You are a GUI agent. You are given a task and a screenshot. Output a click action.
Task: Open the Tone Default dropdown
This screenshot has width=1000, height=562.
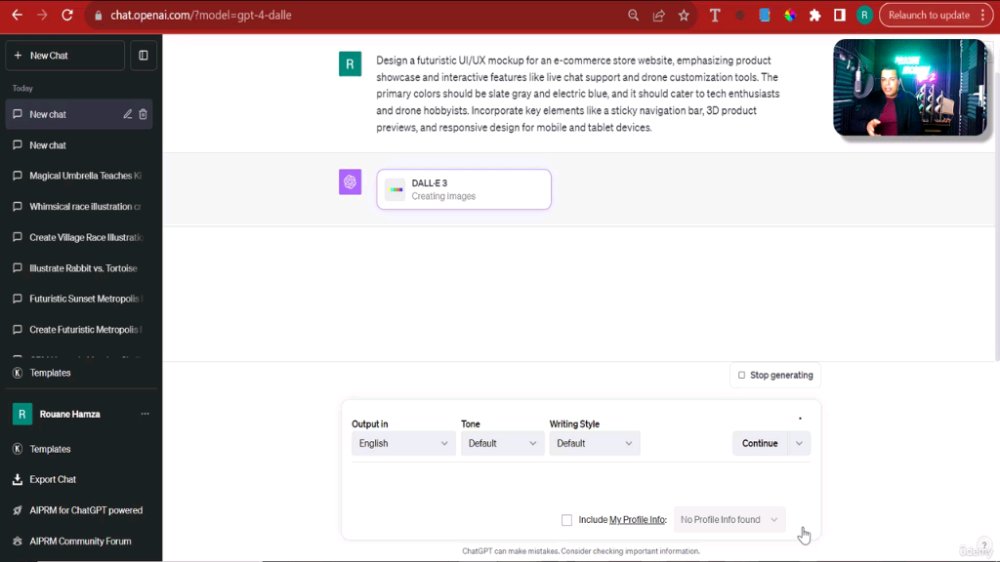502,443
